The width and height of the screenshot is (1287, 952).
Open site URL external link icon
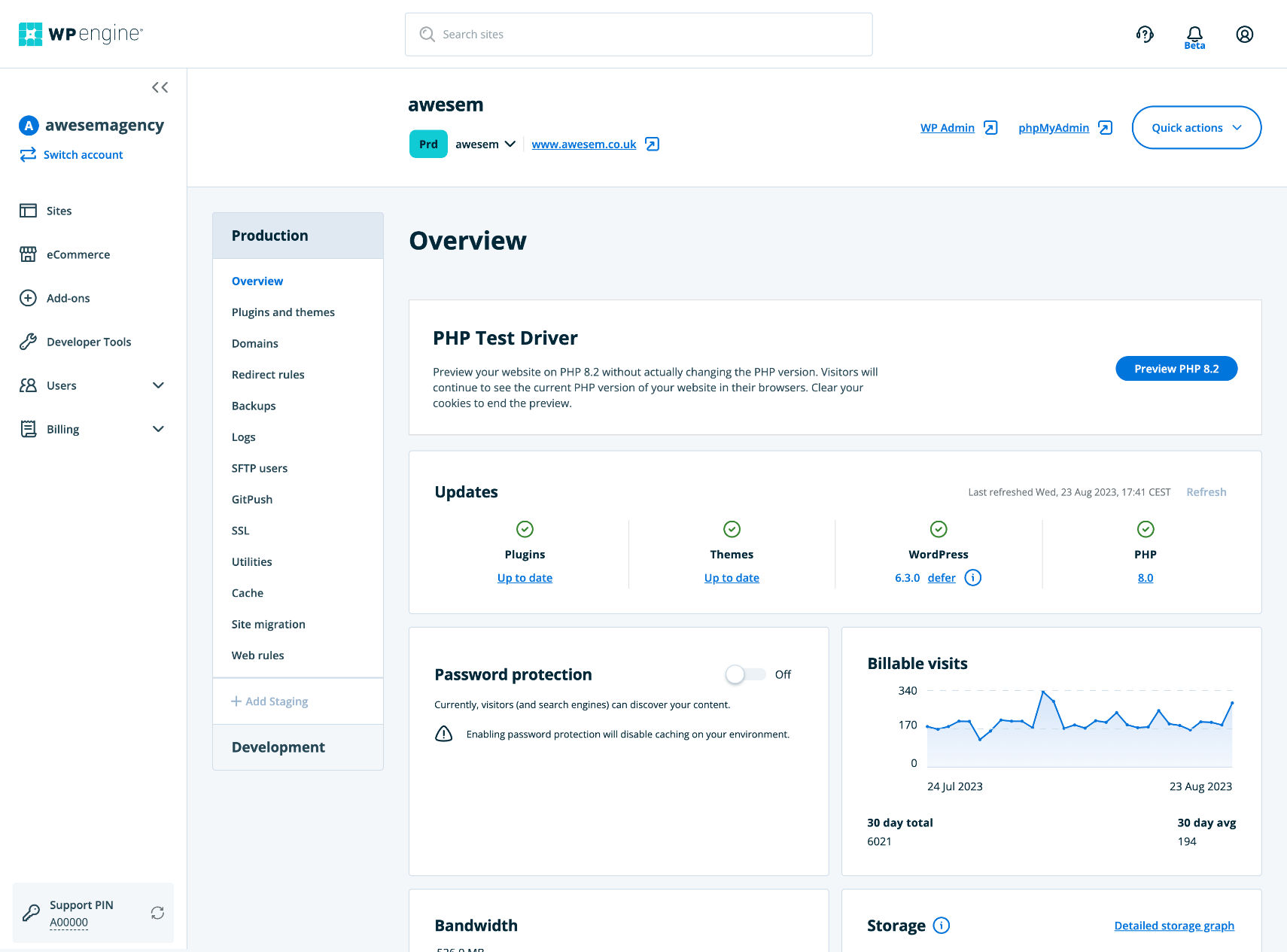coord(653,144)
